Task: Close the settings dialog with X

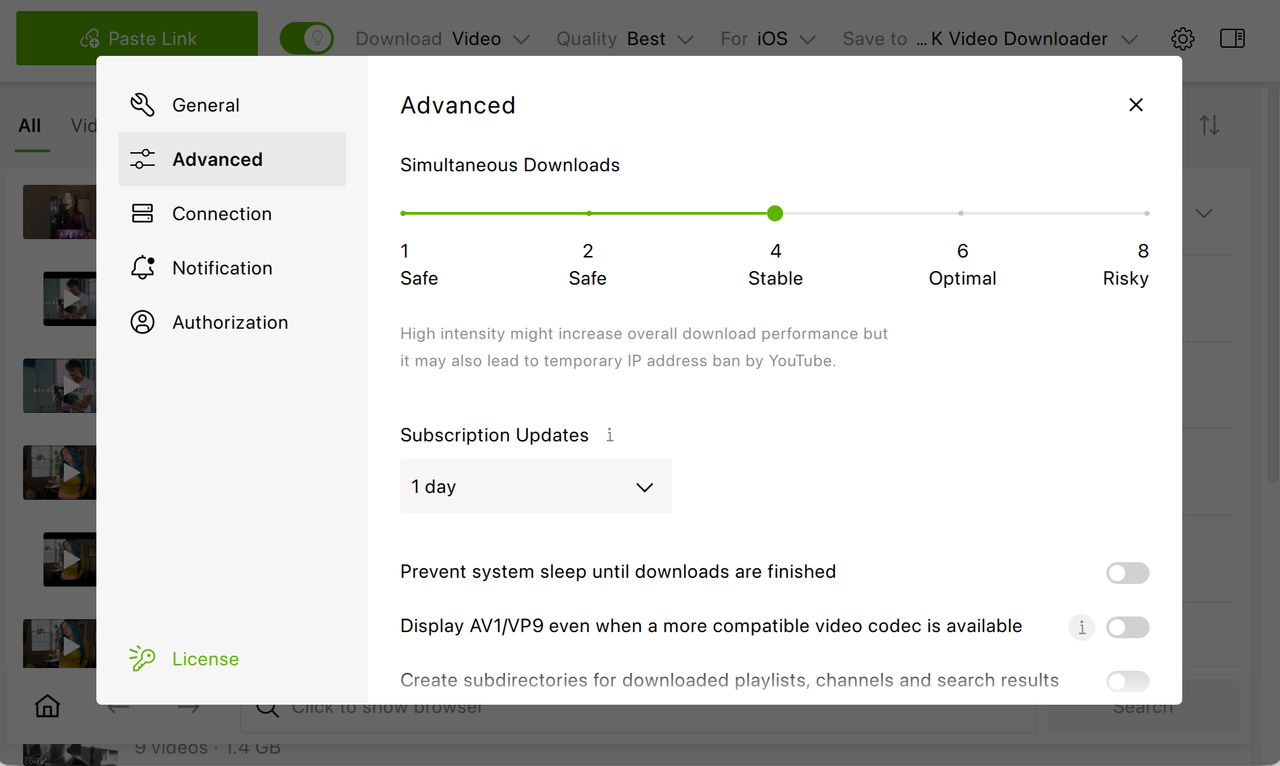Action: coord(1136,105)
